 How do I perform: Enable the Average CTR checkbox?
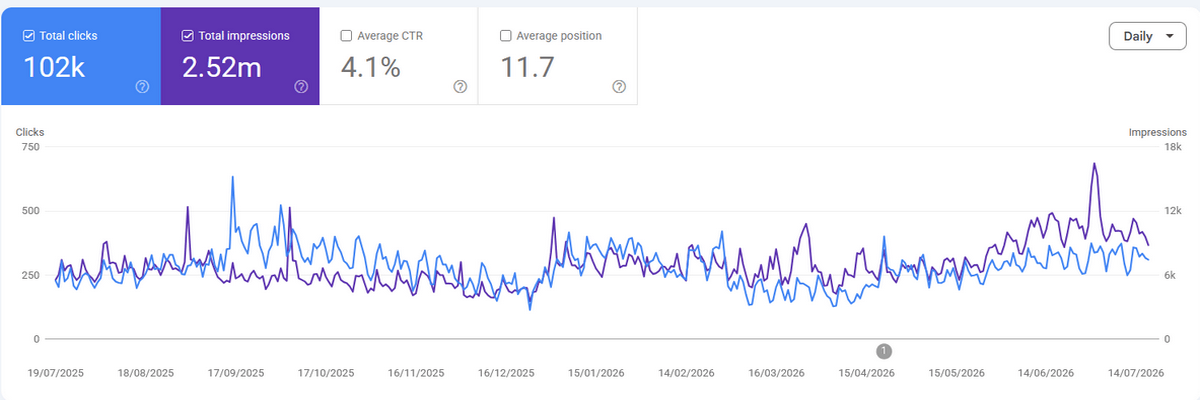point(347,36)
